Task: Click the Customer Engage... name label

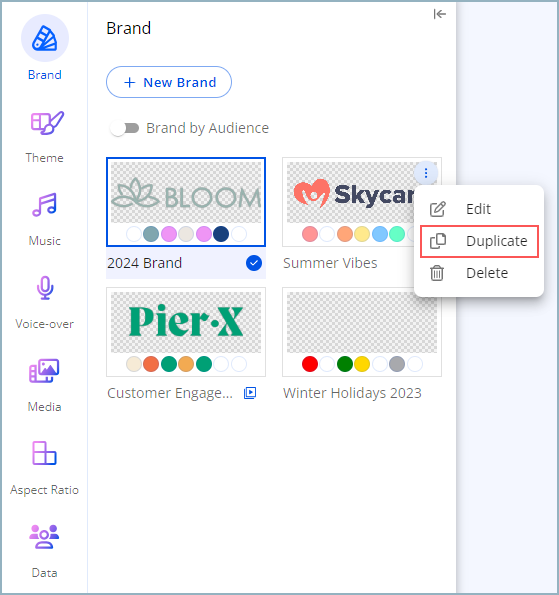Action: pos(170,393)
